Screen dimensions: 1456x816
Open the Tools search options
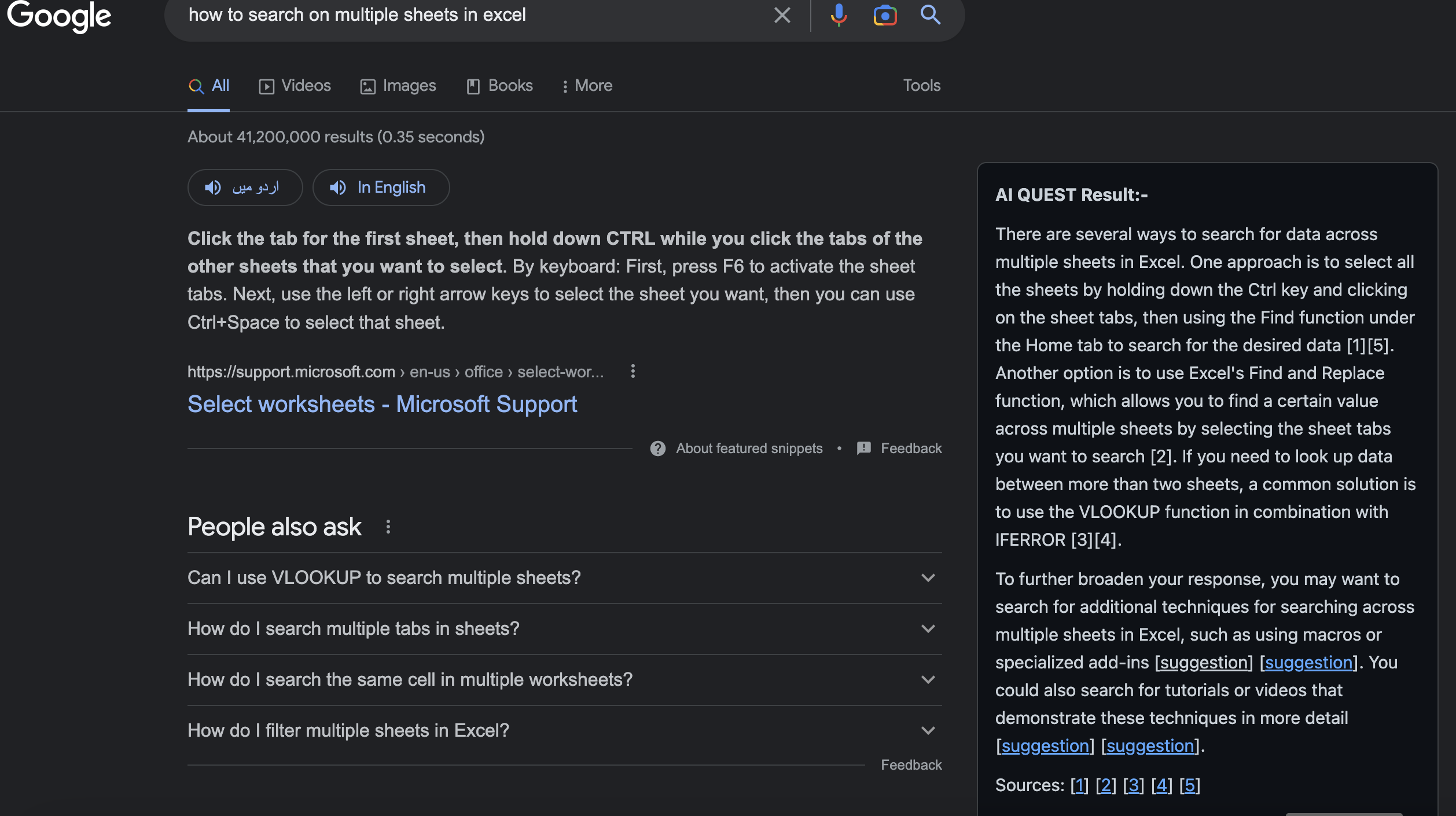point(921,86)
